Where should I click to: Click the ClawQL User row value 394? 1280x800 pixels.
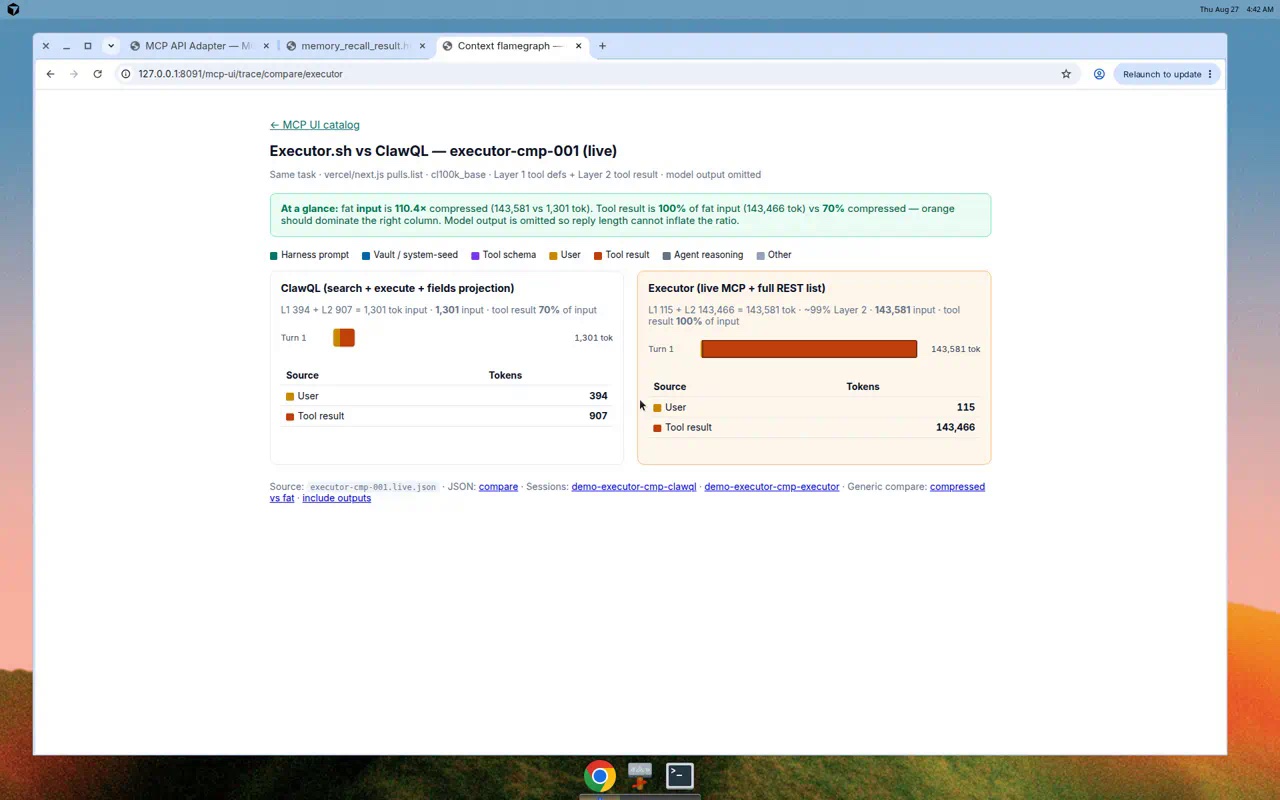(598, 396)
